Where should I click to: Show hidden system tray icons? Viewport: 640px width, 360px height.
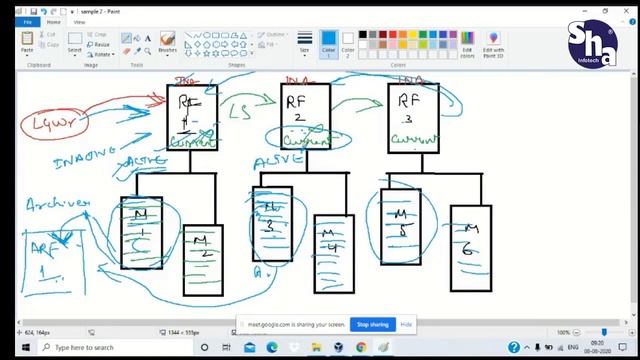click(x=527, y=347)
